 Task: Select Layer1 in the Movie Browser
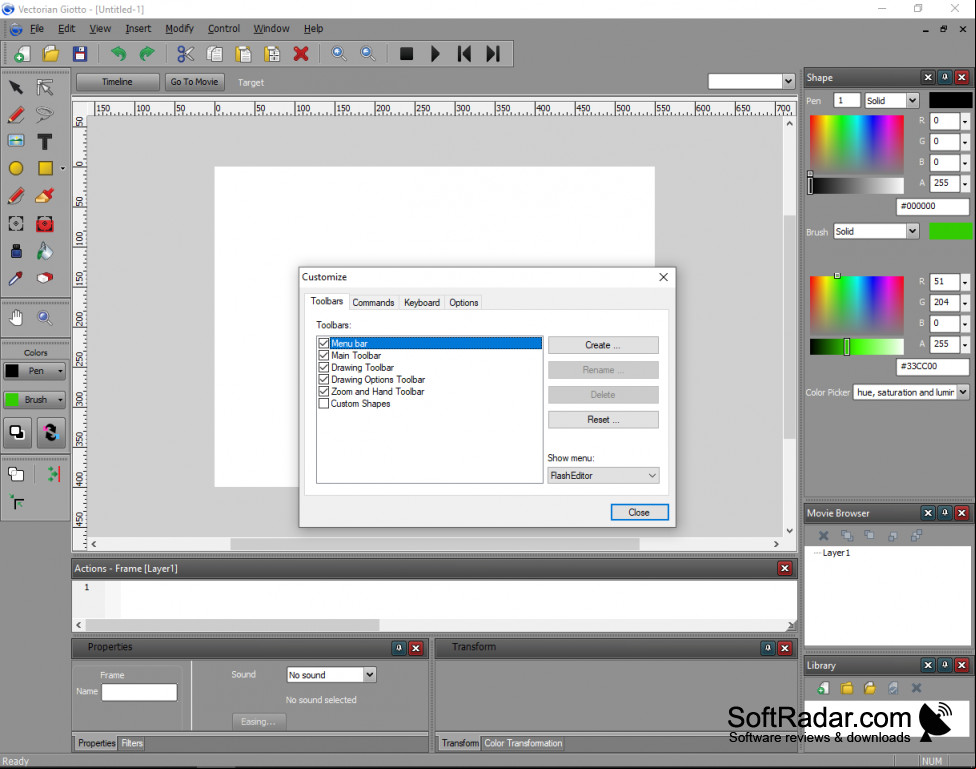pos(836,553)
